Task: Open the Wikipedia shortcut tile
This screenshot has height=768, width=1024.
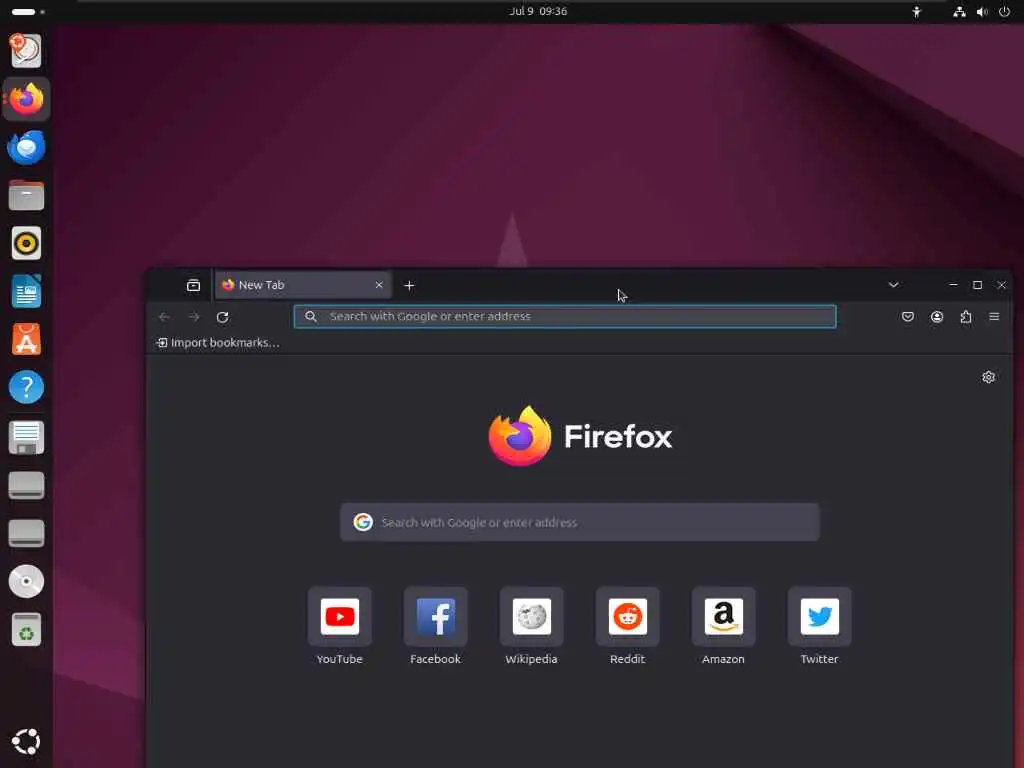Action: tap(532, 616)
